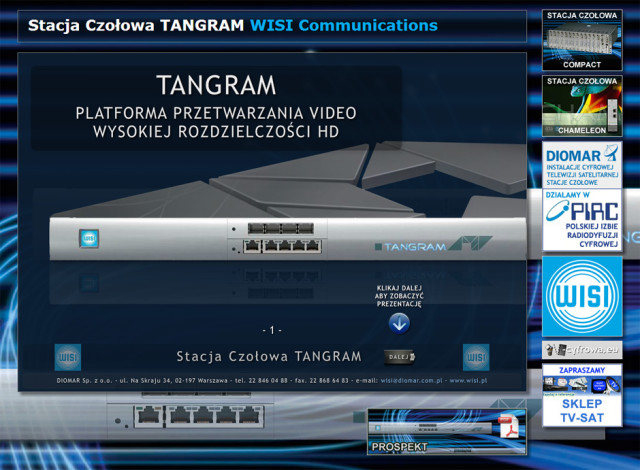
Task: Click the PDF icon on the PROSPEKT banner
Action: coord(508,427)
